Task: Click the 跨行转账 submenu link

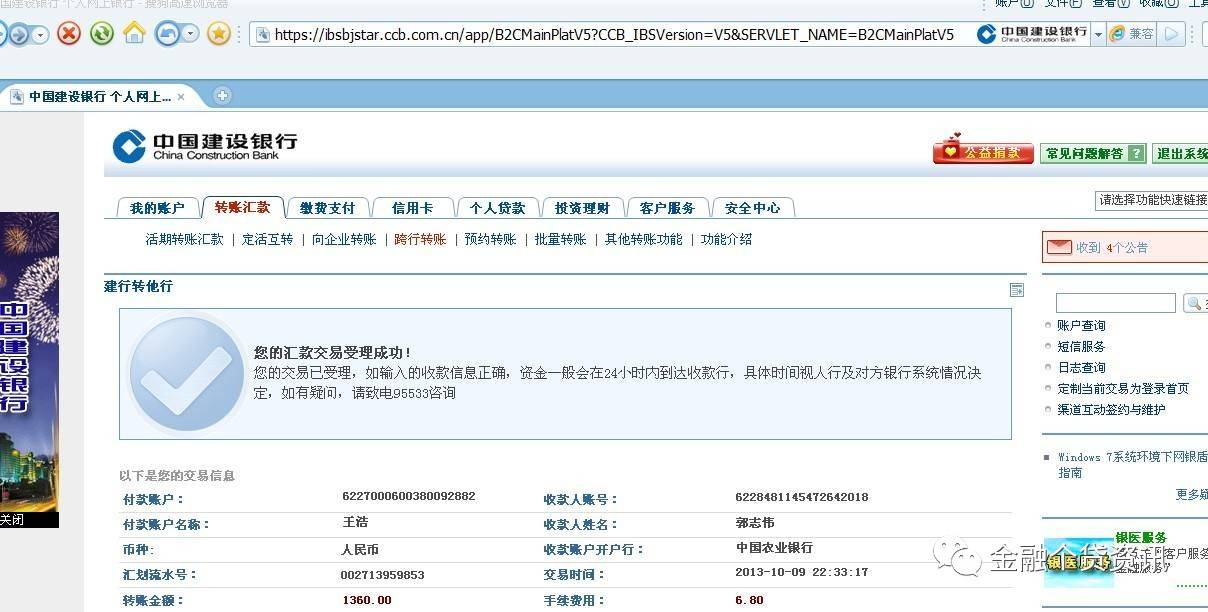Action: tap(421, 239)
